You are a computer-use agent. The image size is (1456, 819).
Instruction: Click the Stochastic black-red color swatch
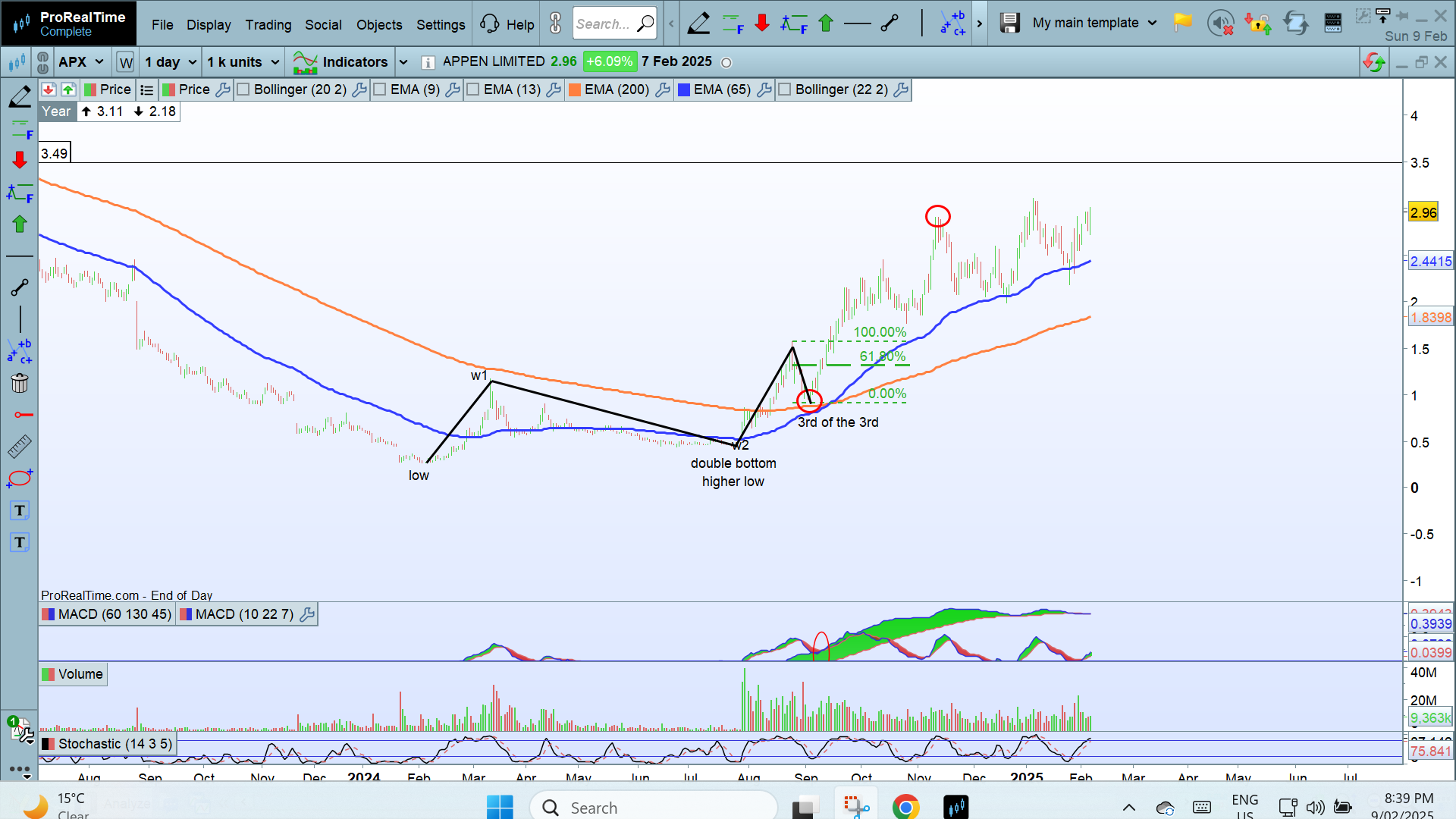(x=48, y=744)
